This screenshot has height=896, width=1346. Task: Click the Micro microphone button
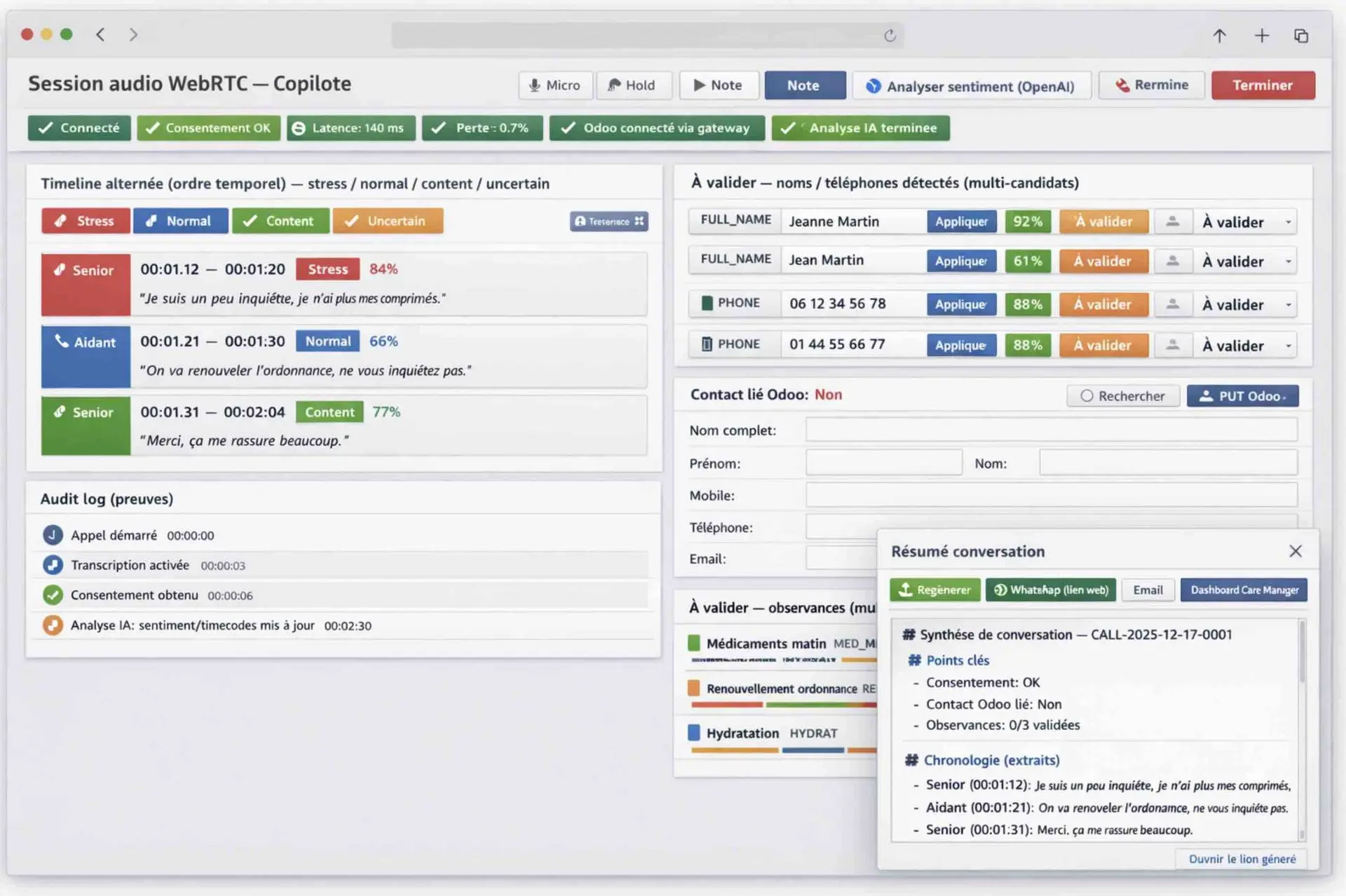click(555, 86)
